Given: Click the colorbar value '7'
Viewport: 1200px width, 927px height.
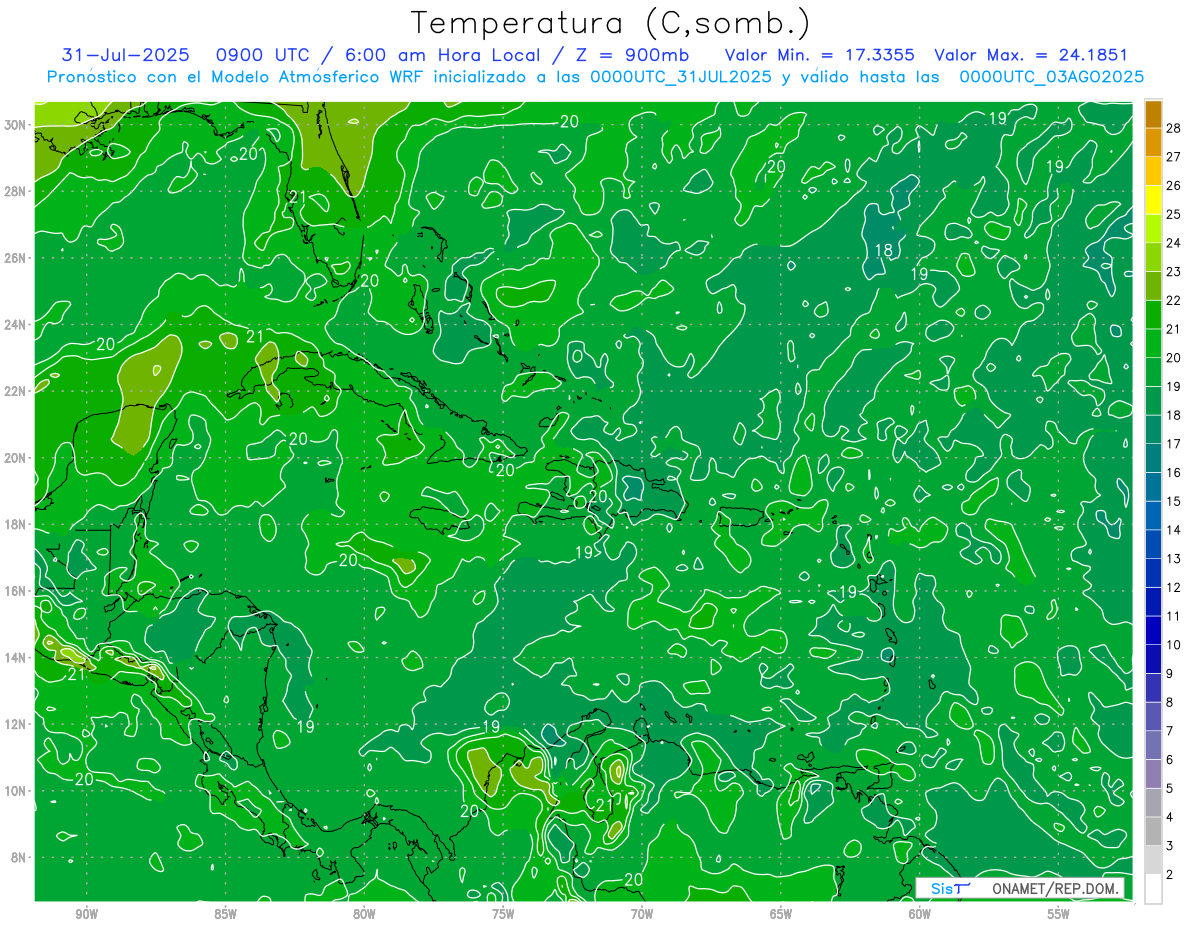Looking at the screenshot, I should coord(1170,731).
